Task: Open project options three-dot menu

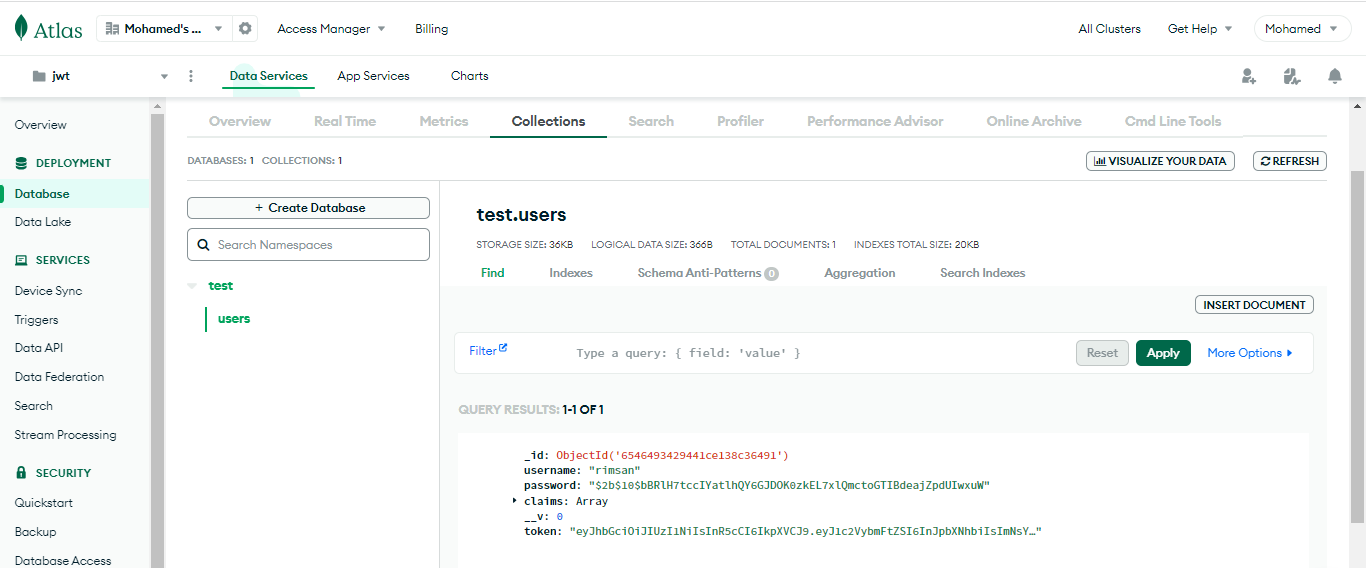Action: click(x=191, y=76)
